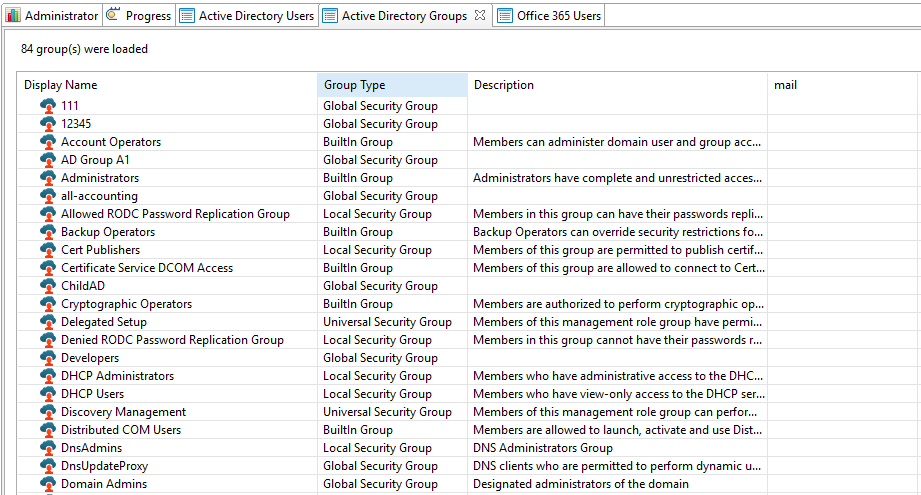Click the Description column header
The height and width of the screenshot is (495, 921).
[x=504, y=85]
